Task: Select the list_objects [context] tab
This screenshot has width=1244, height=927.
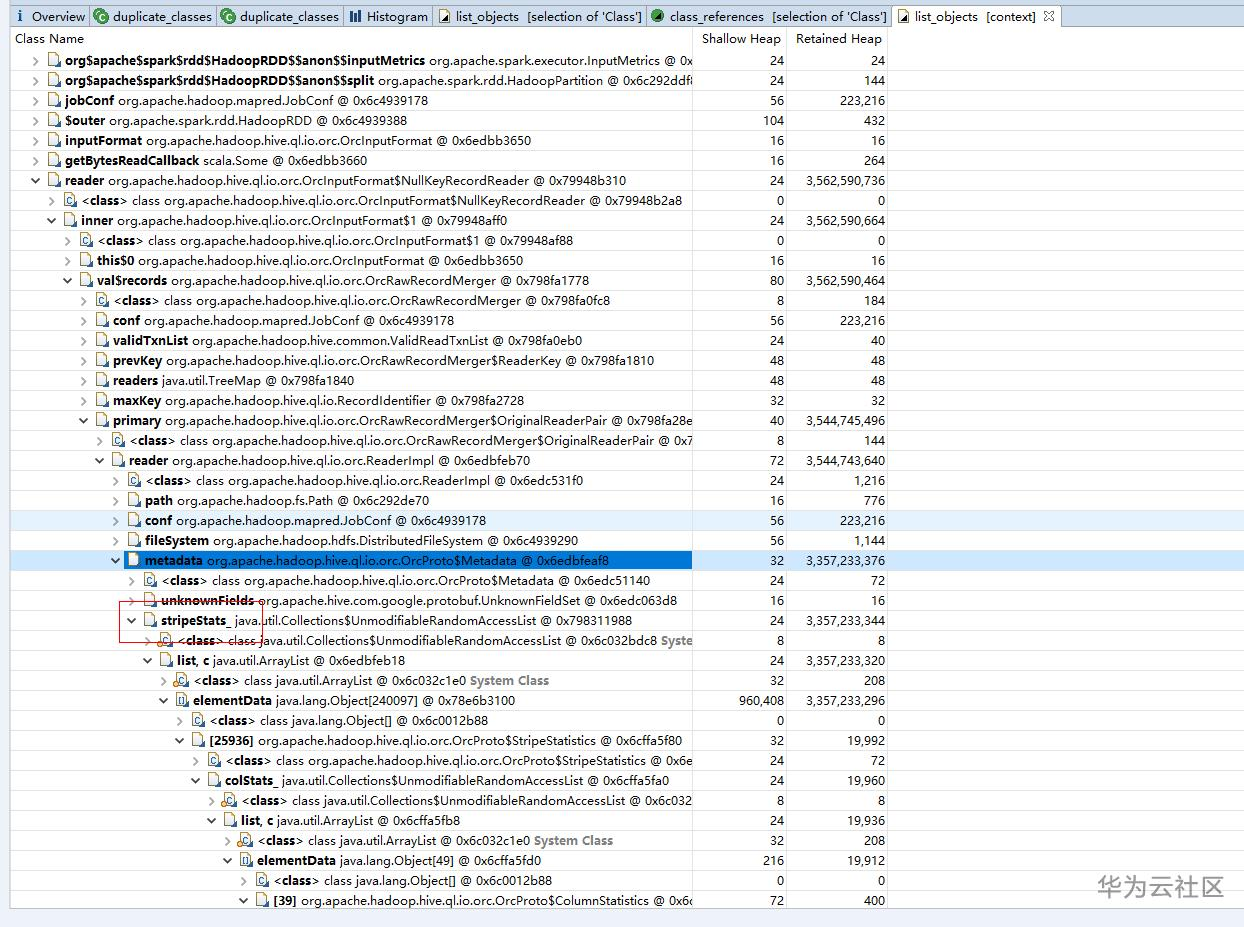Action: tap(967, 16)
